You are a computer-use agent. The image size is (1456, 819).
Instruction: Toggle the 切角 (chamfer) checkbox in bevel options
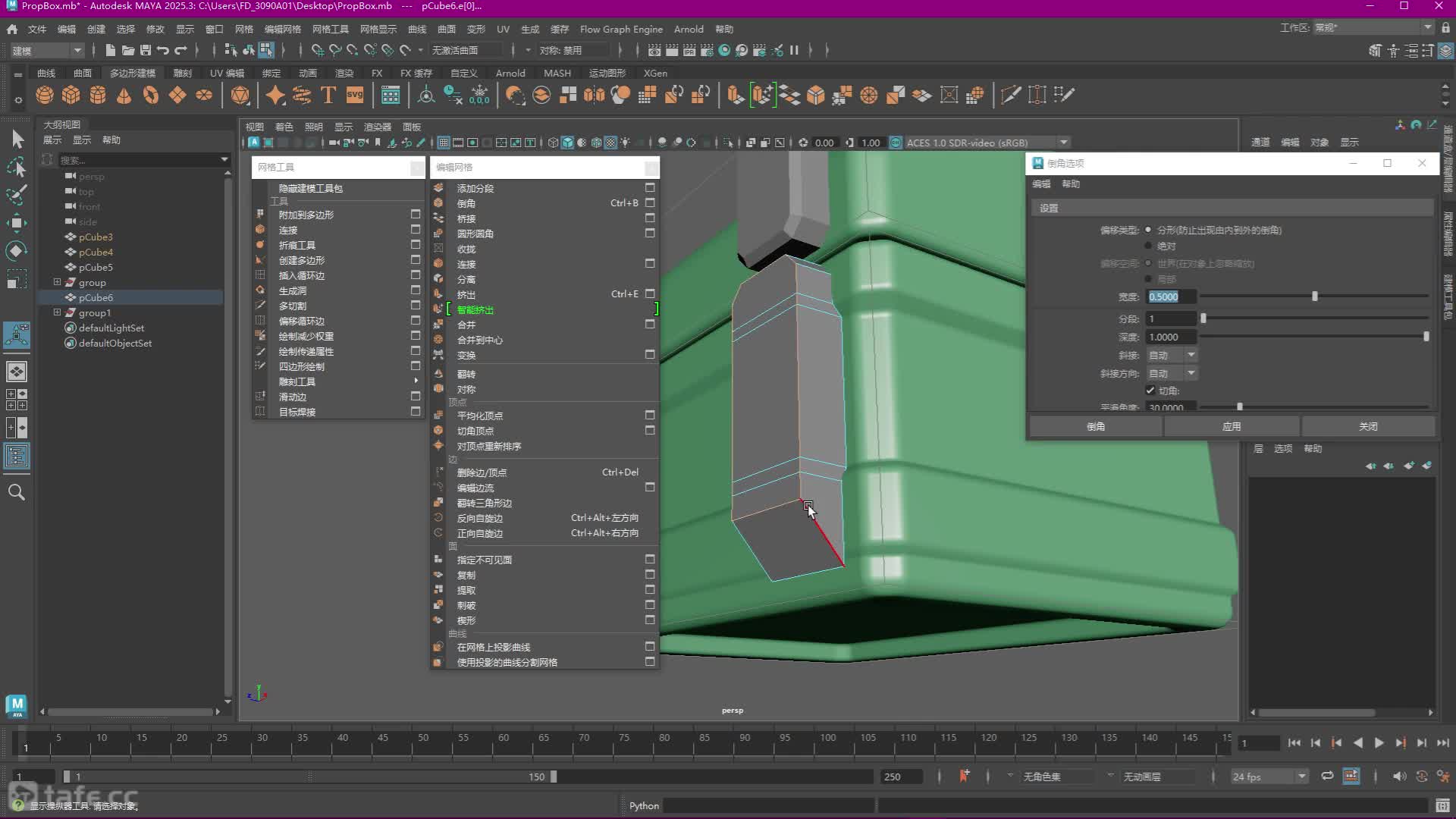(x=1150, y=391)
